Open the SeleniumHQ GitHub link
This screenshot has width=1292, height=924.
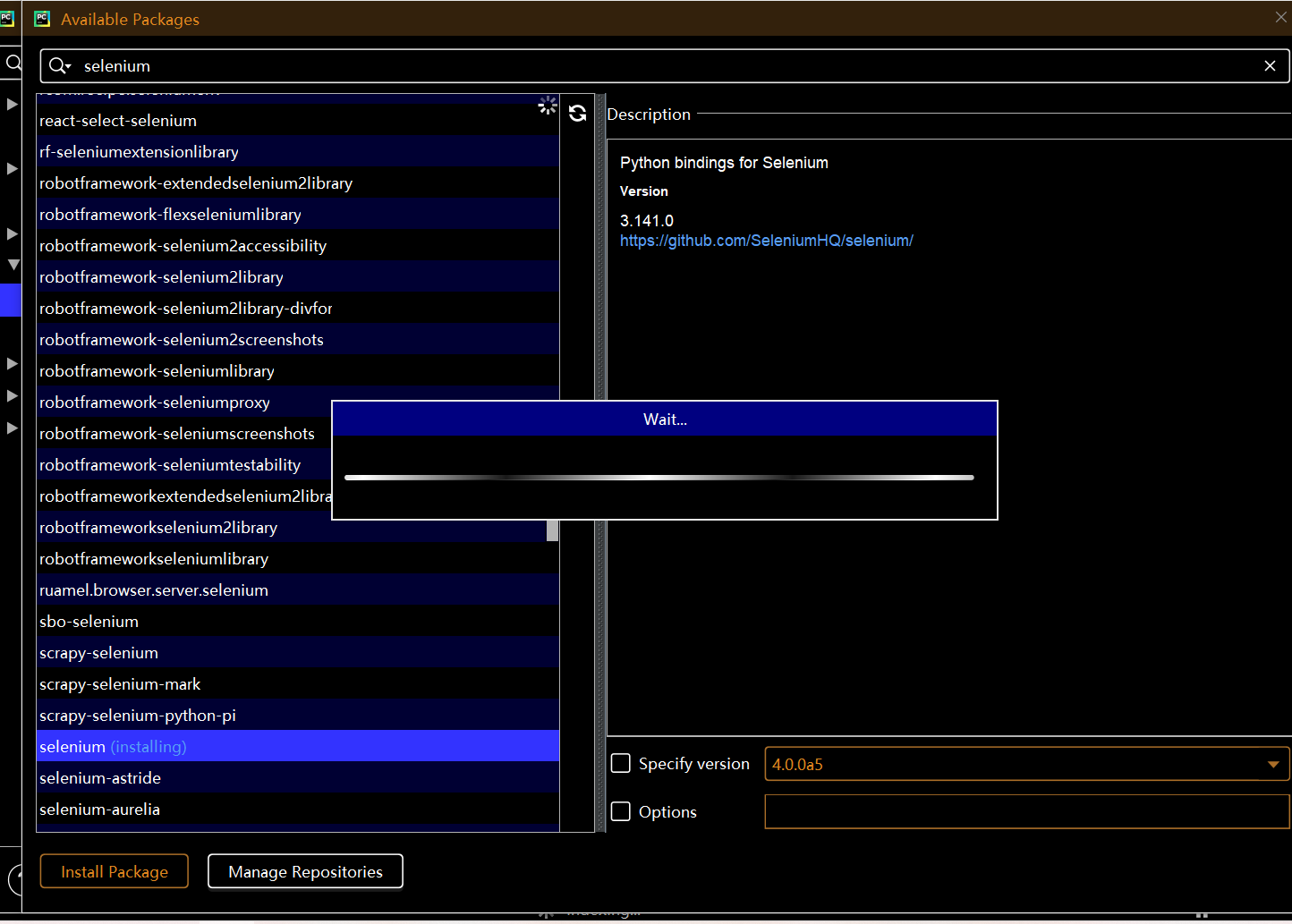pos(767,241)
